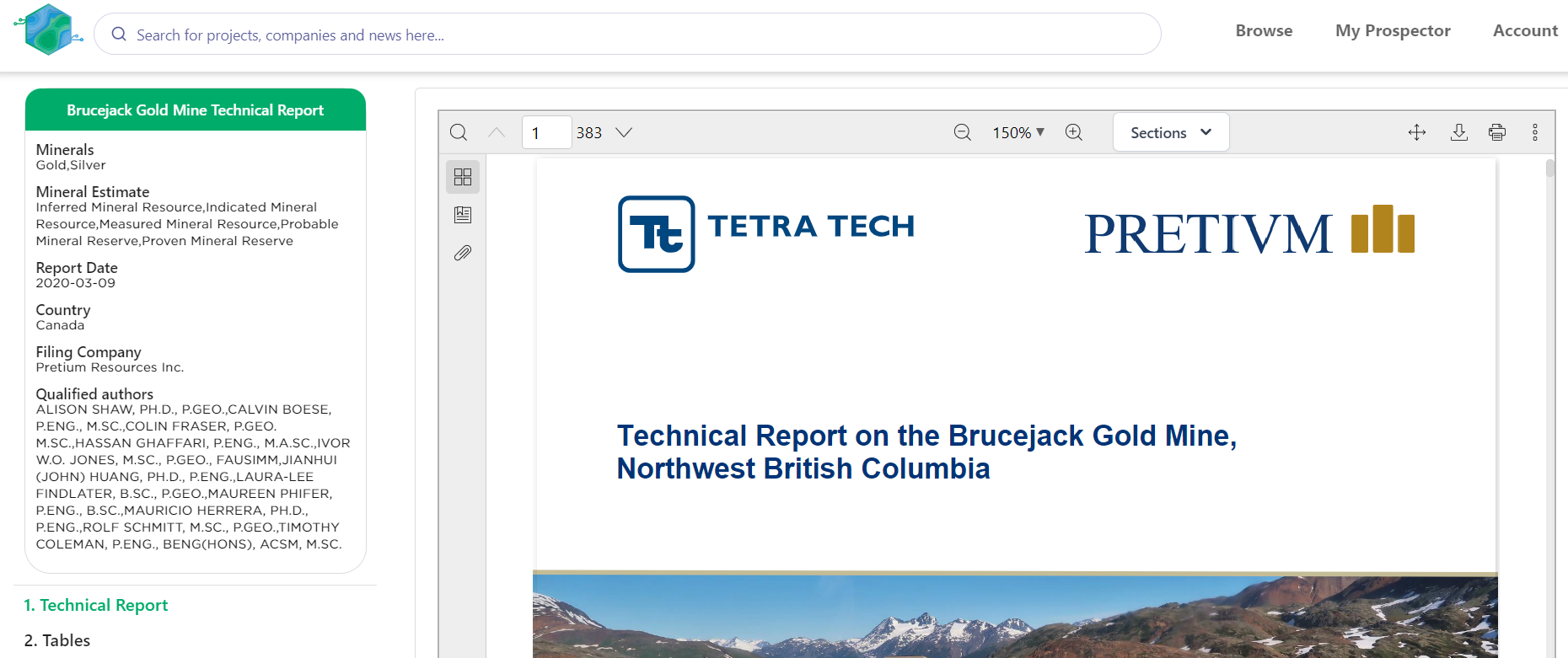Zoom out the PDF document
Screen dimensions: 1568x658
point(963,132)
